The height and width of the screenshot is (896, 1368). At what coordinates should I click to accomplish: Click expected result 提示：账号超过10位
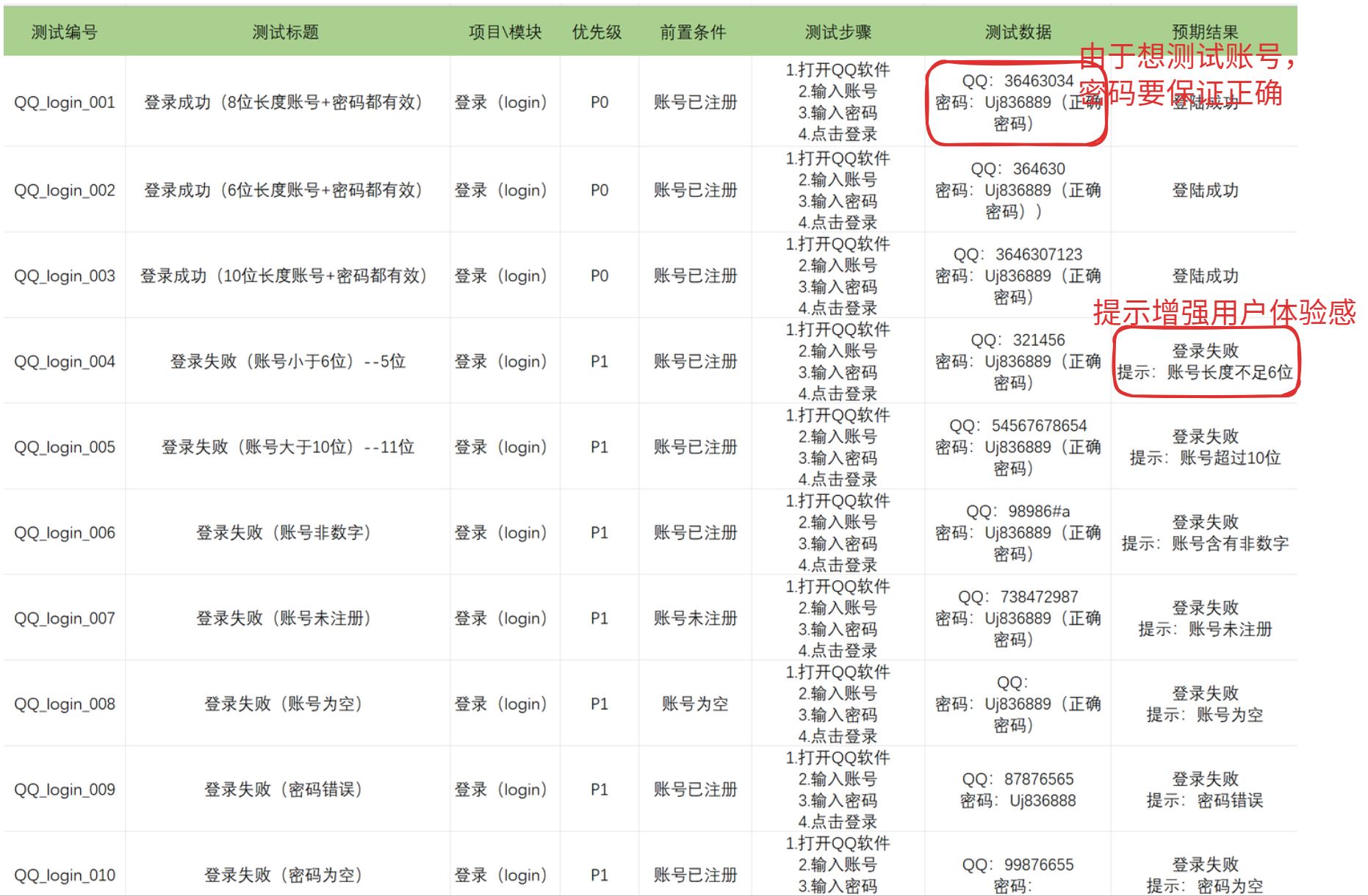[x=1205, y=458]
